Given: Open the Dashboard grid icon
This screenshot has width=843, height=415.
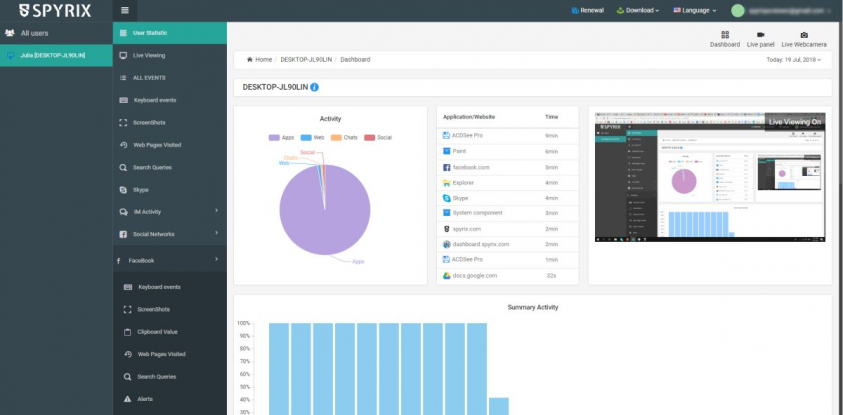Looking at the screenshot, I should coord(725,35).
